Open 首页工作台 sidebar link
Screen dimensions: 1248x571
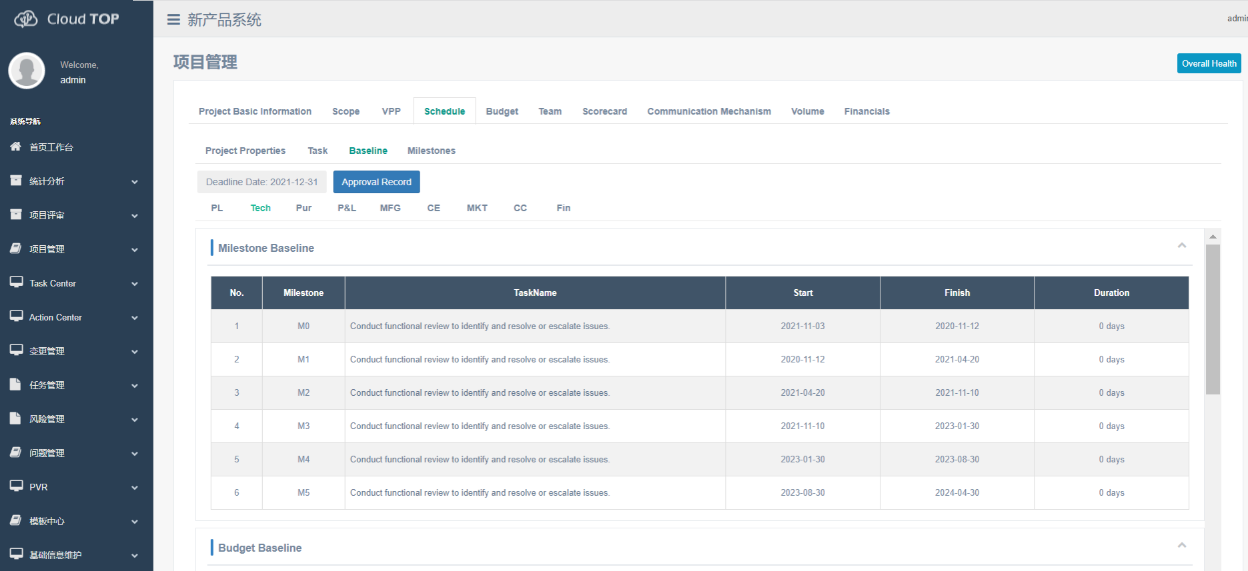(51, 147)
